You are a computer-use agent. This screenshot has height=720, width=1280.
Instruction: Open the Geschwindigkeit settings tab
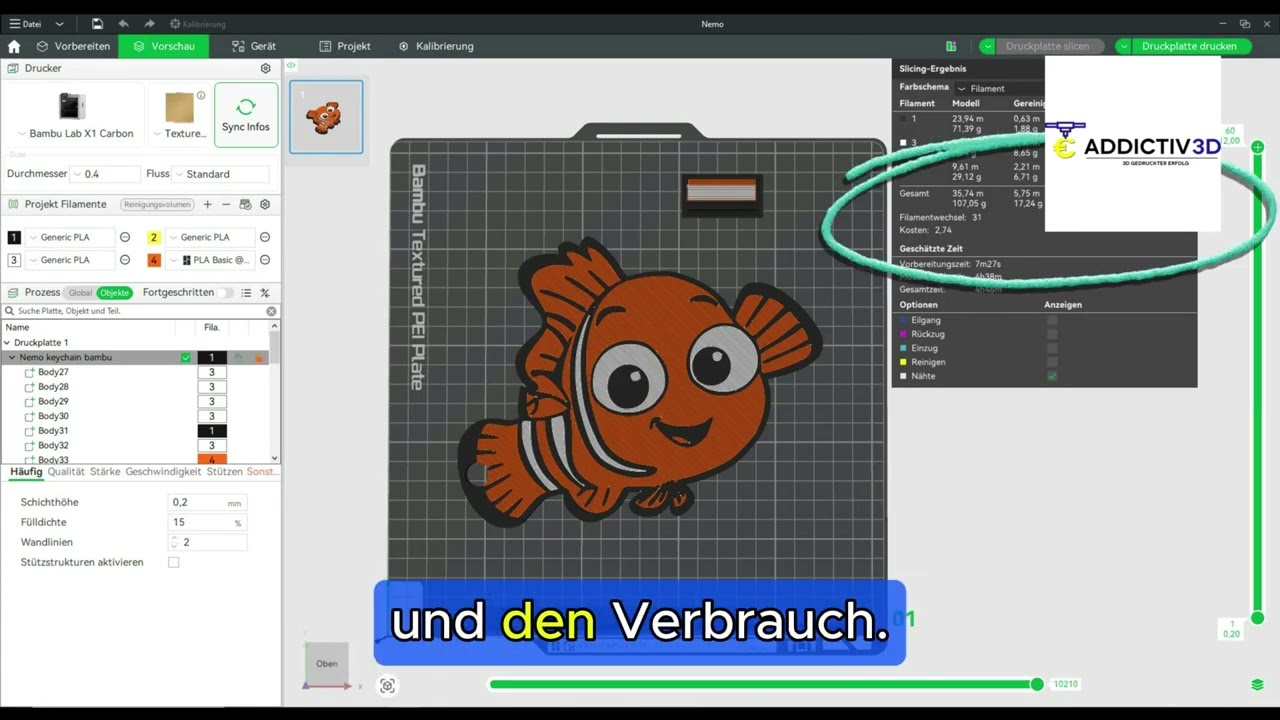[x=163, y=471]
